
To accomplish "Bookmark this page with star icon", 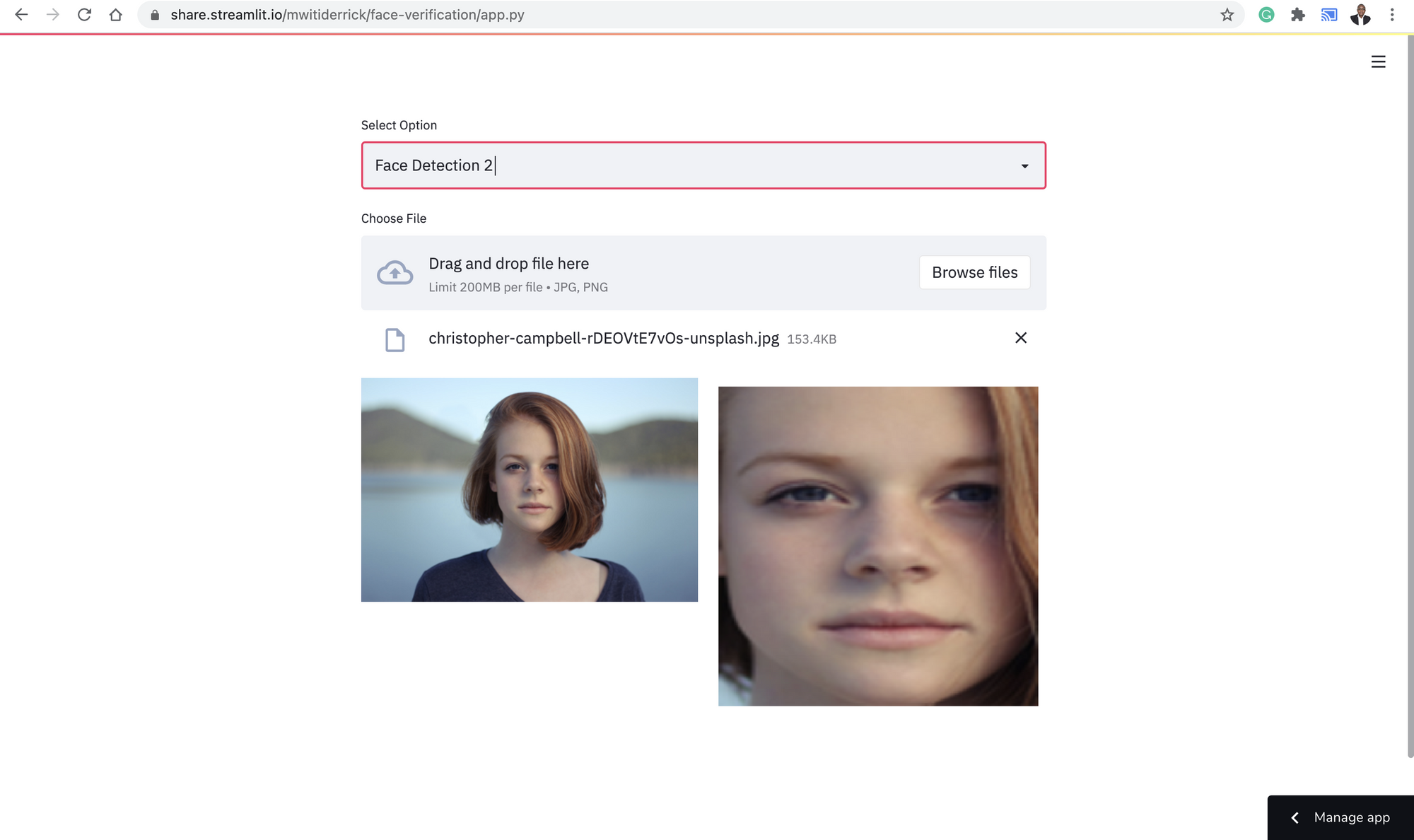I will tap(1227, 15).
